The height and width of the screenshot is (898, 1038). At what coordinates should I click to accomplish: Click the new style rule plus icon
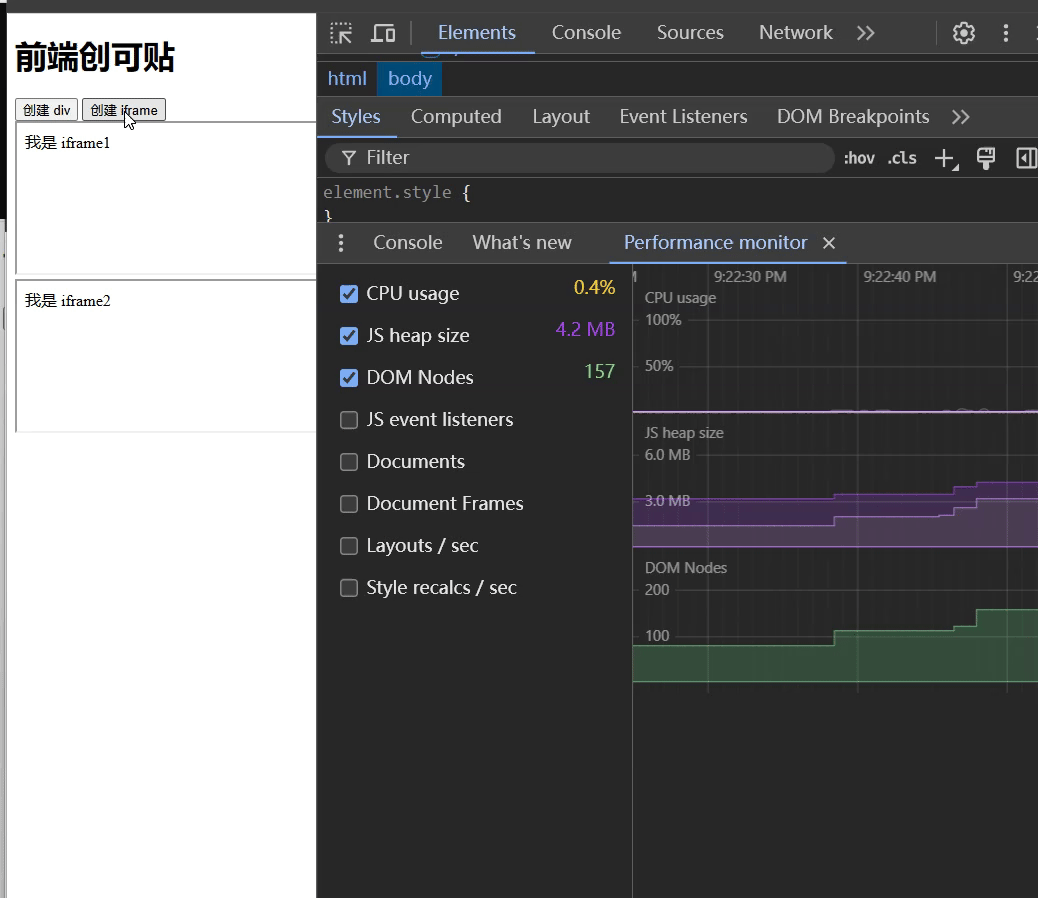coord(945,158)
